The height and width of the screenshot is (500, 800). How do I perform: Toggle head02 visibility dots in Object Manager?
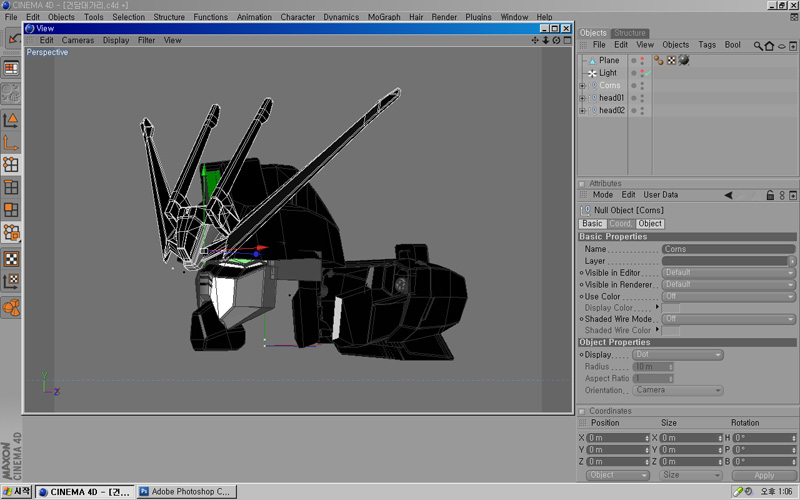click(x=642, y=110)
